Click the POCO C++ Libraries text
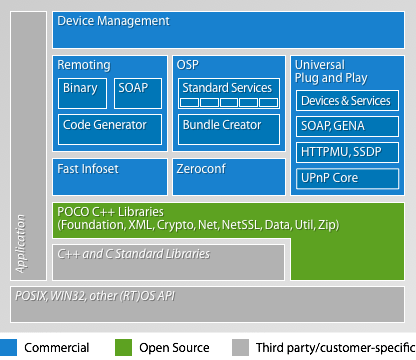This screenshot has width=416, height=360. tap(110, 212)
